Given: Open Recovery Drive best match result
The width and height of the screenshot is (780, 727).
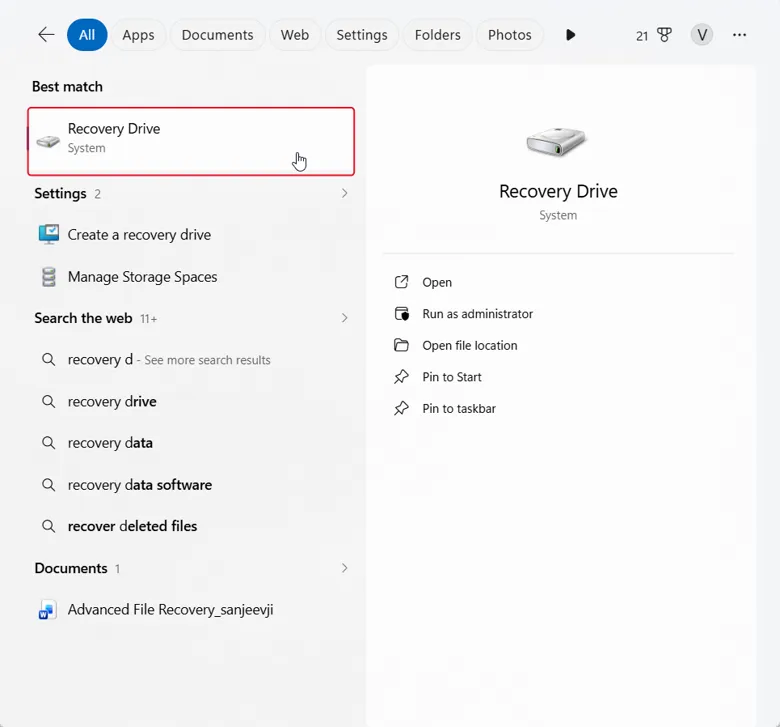Looking at the screenshot, I should point(191,141).
